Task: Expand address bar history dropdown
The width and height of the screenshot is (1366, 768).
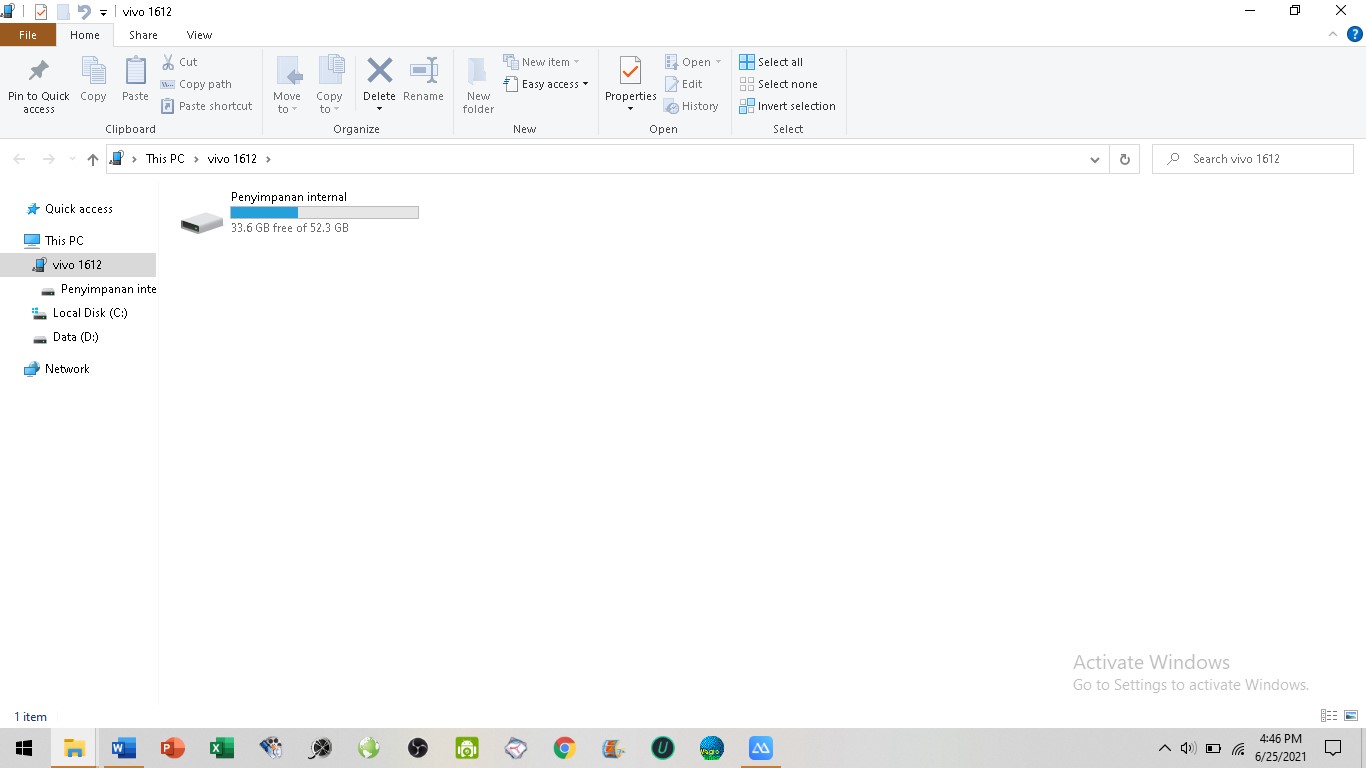Action: 1095,159
